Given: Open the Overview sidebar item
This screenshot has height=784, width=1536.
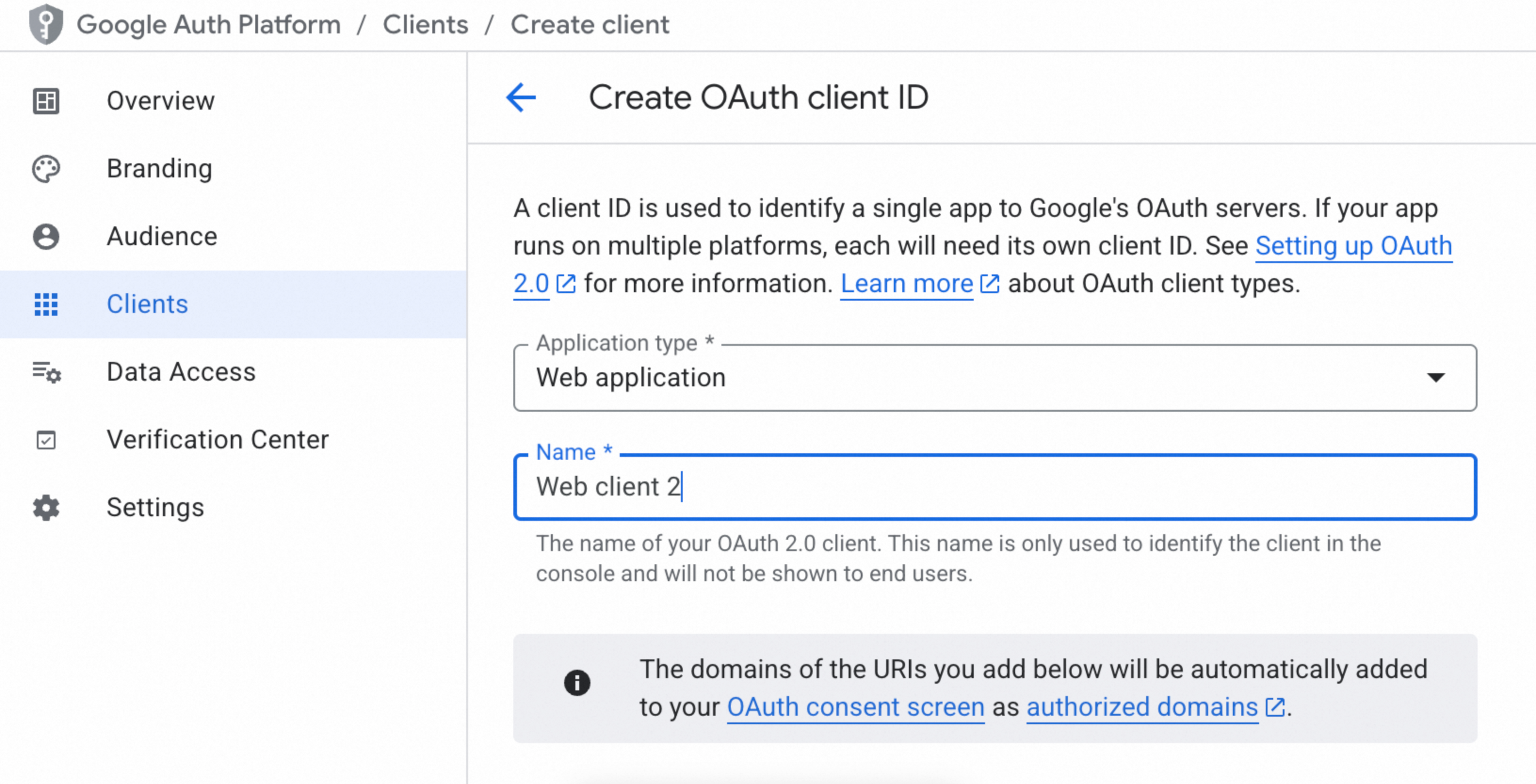Looking at the screenshot, I should pos(233,101).
